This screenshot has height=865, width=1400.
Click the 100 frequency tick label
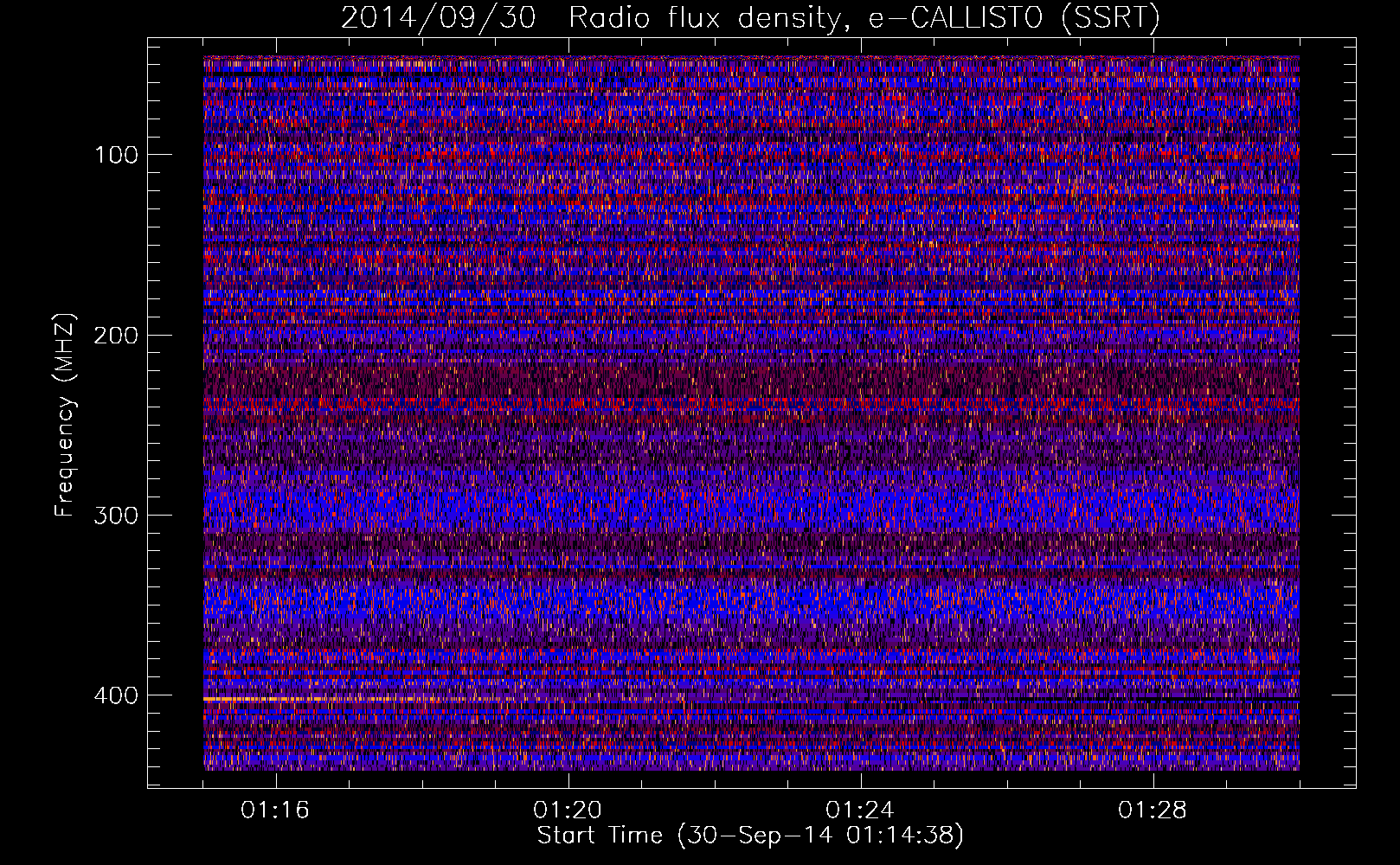(x=117, y=155)
